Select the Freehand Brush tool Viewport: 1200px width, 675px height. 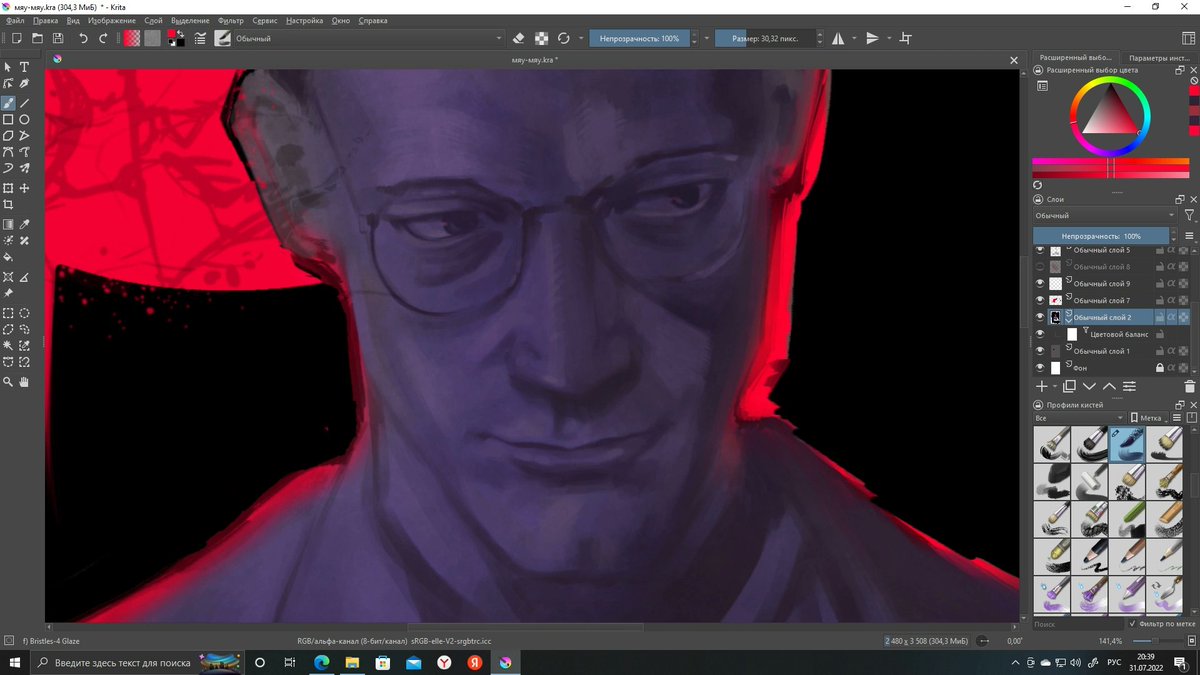coord(8,102)
